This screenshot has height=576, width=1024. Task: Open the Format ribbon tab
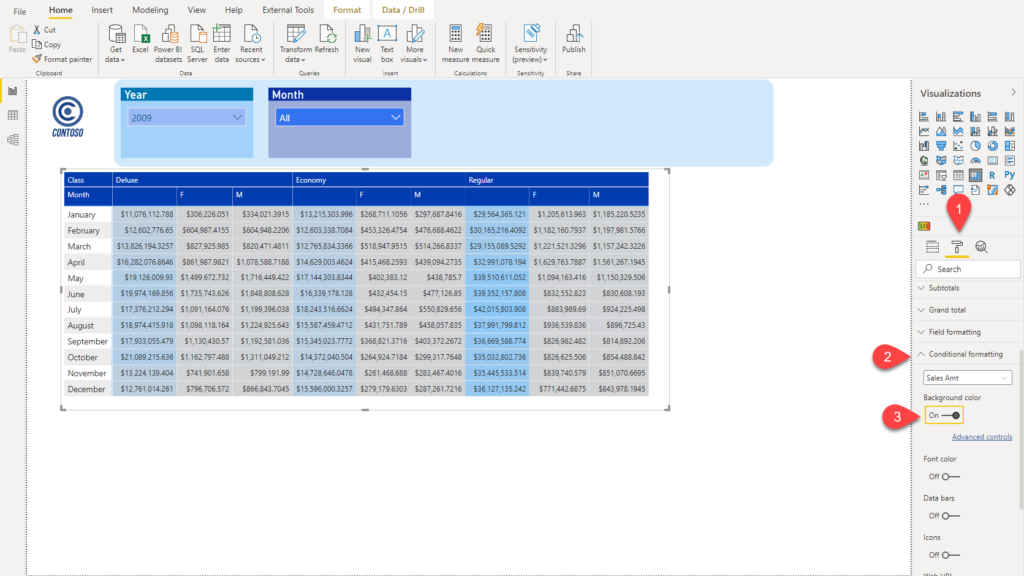click(347, 10)
